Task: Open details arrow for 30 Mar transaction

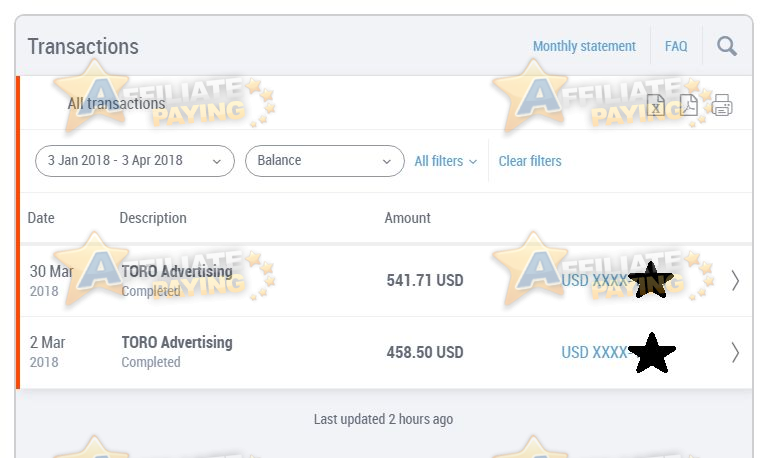Action: tap(735, 281)
